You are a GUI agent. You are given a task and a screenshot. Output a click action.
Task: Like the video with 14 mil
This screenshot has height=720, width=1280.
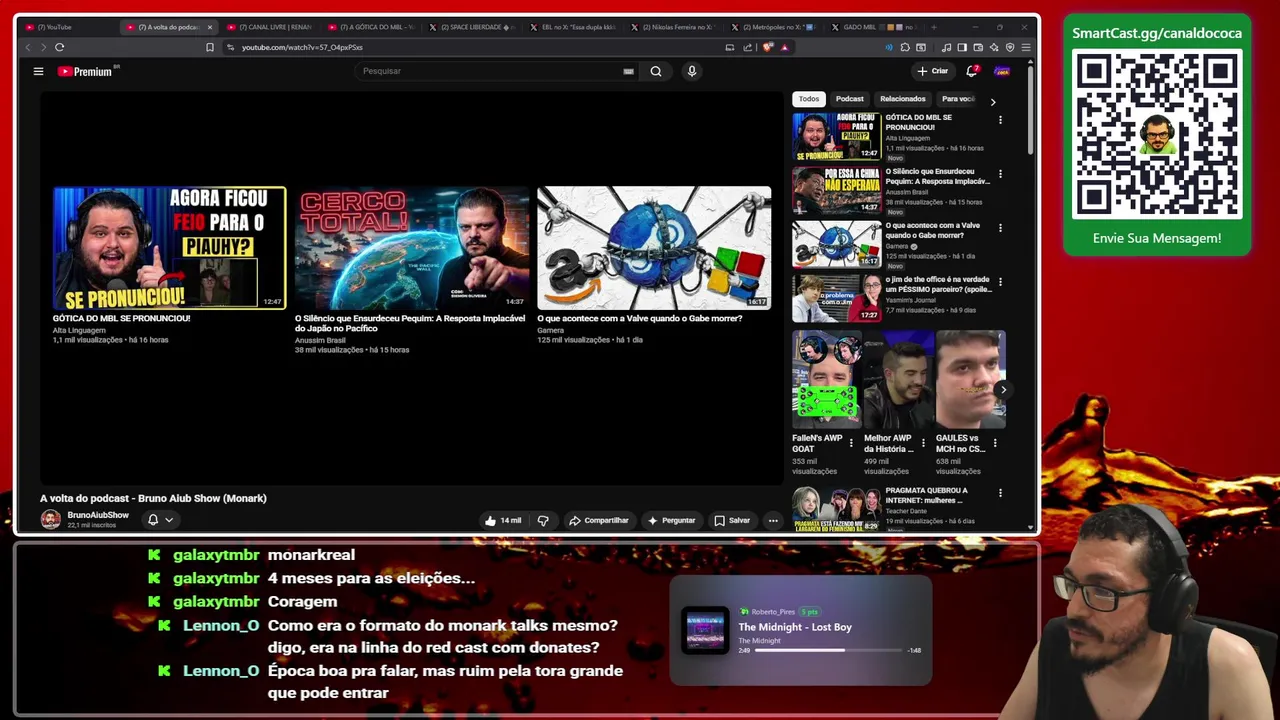coord(503,520)
